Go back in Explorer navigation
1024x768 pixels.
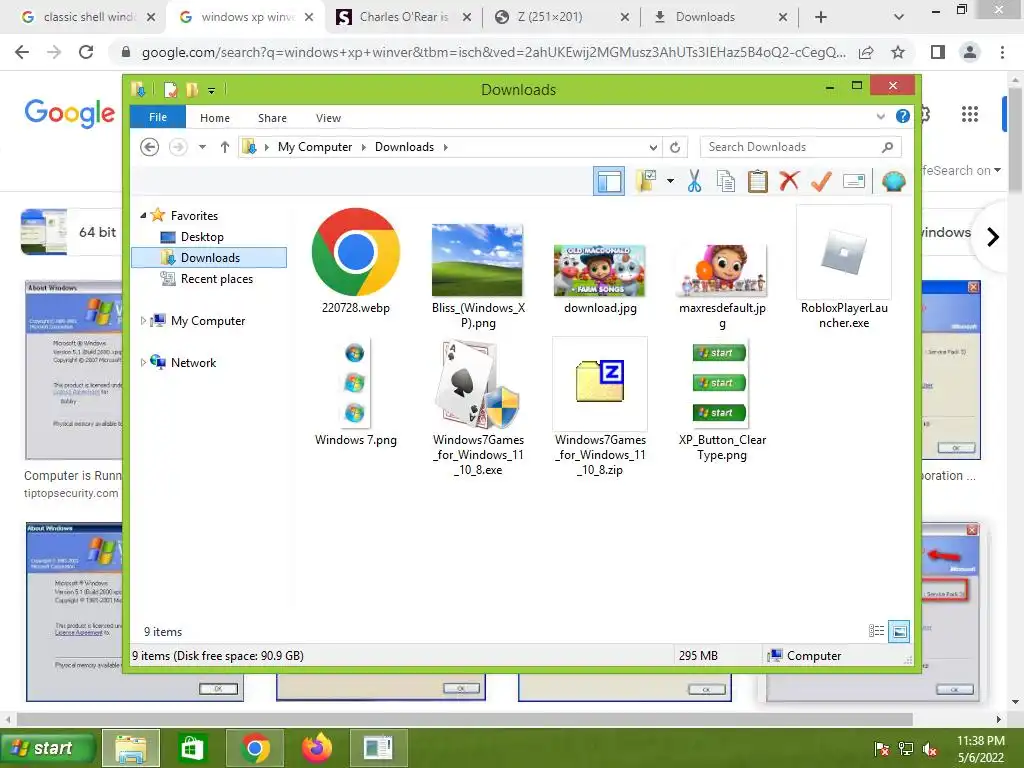point(150,147)
